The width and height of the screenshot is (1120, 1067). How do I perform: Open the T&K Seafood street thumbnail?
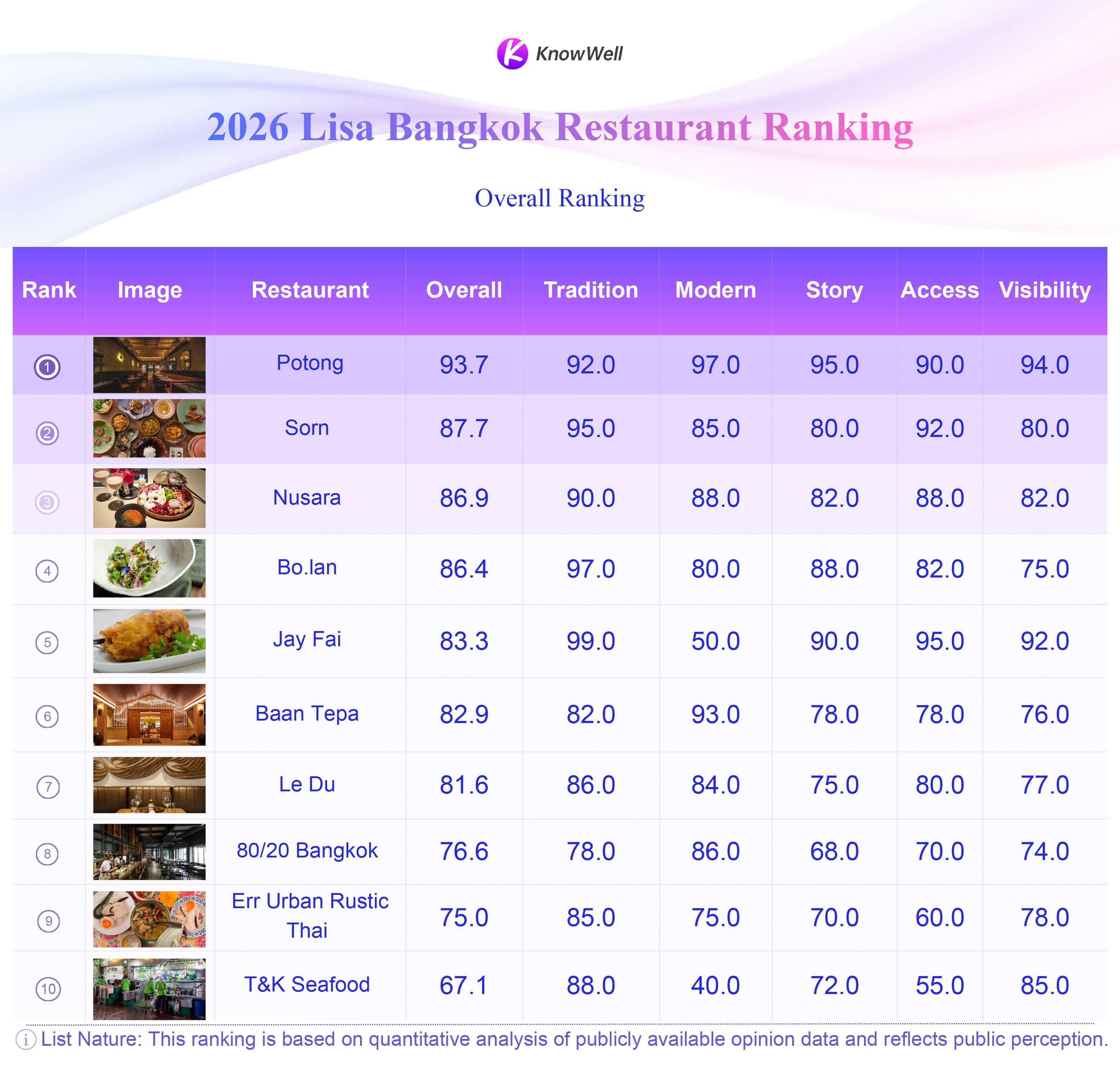[x=149, y=989]
